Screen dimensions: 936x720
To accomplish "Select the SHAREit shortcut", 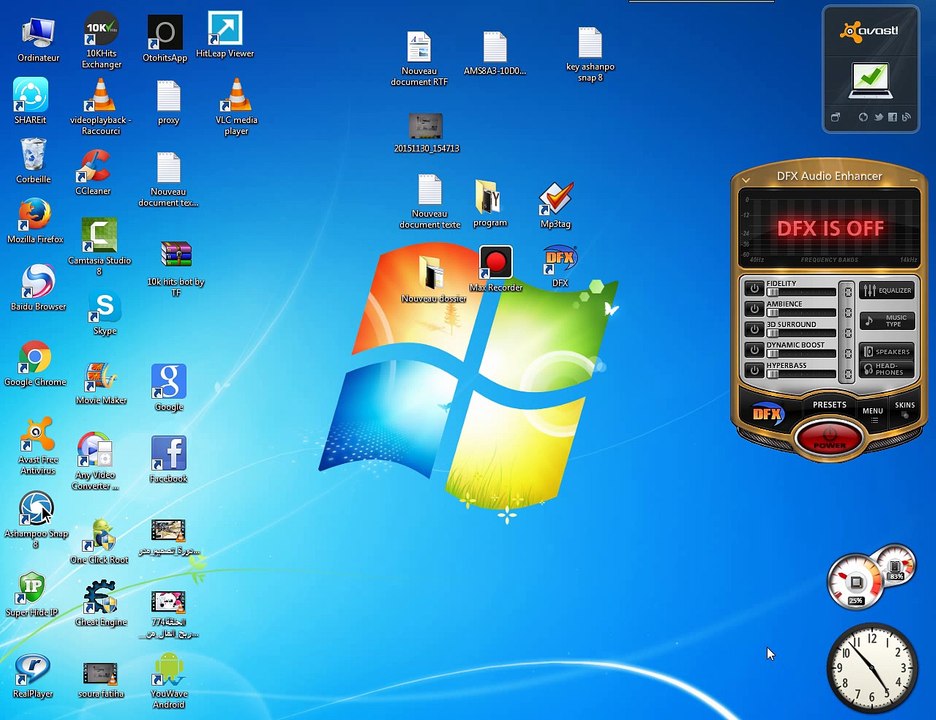I will pyautogui.click(x=30, y=100).
